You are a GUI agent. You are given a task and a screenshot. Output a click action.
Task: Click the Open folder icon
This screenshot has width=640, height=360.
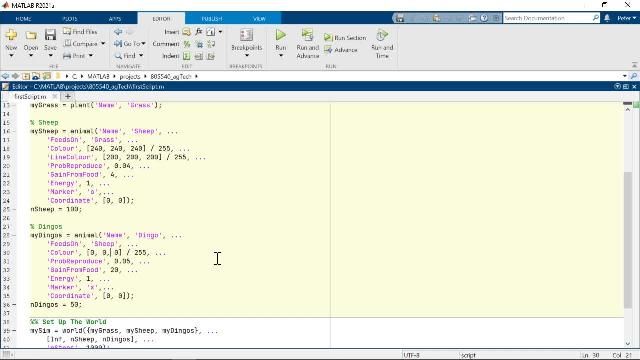tap(31, 36)
